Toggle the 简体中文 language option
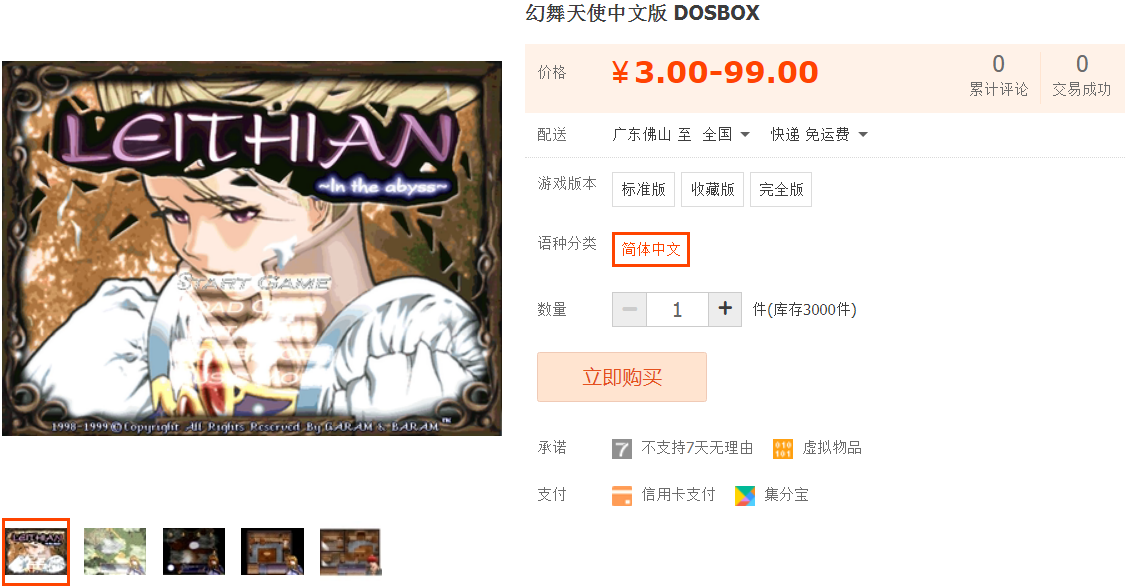 click(651, 249)
